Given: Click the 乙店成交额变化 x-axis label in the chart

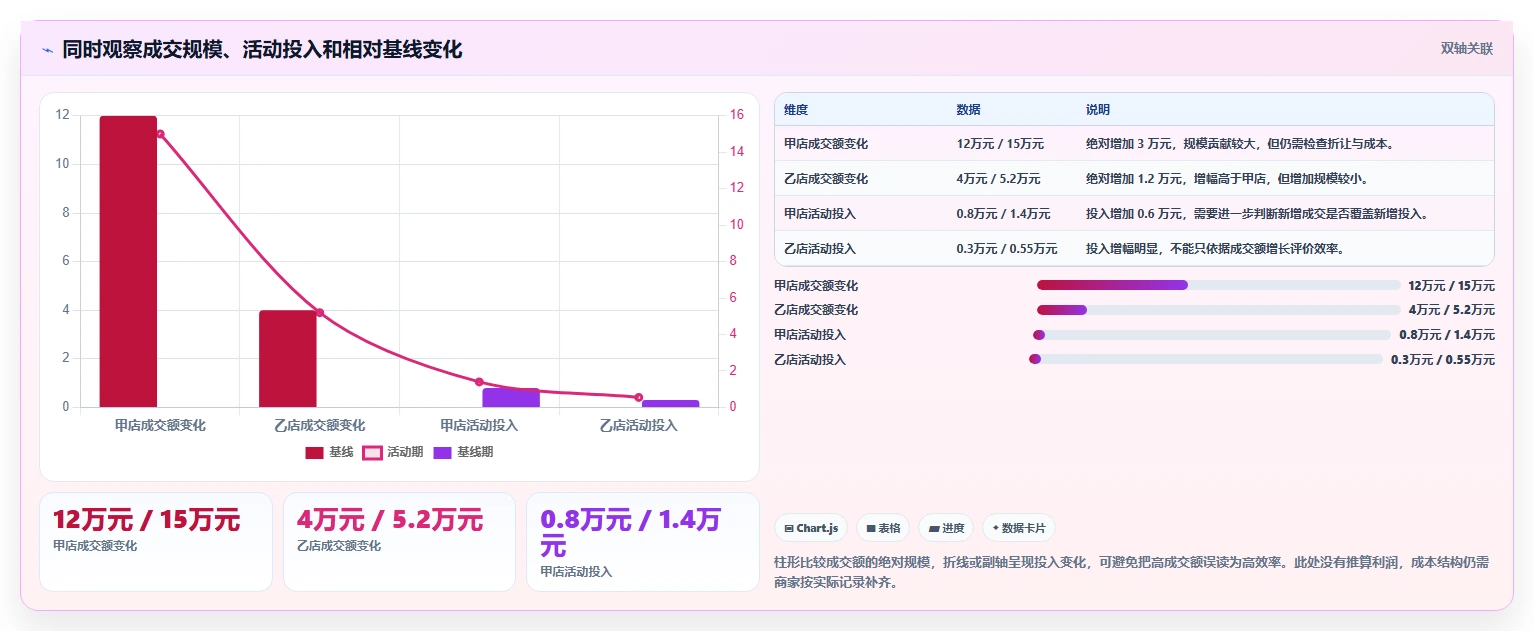Looking at the screenshot, I should [x=320, y=425].
